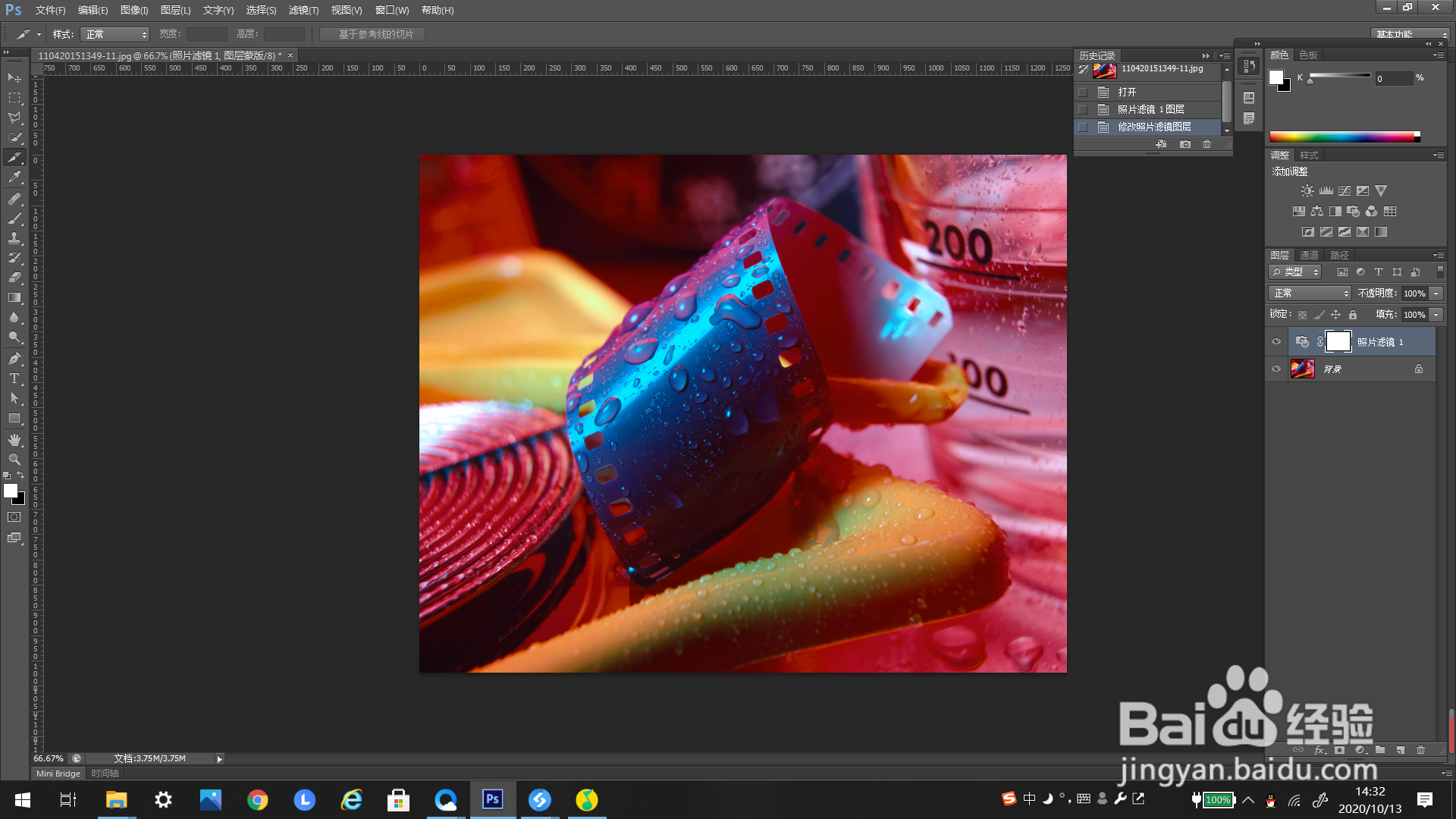The width and height of the screenshot is (1456, 819).
Task: Expand the 不透明度 opacity dropdown arrow
Action: (x=1436, y=293)
